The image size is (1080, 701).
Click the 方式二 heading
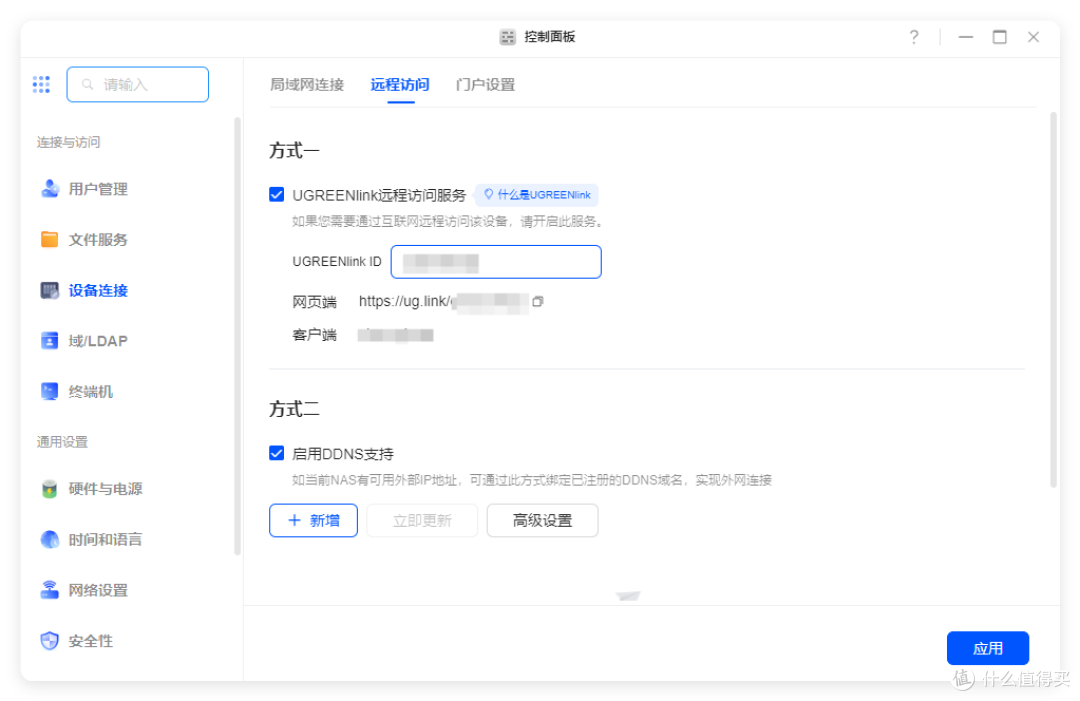pyautogui.click(x=294, y=409)
